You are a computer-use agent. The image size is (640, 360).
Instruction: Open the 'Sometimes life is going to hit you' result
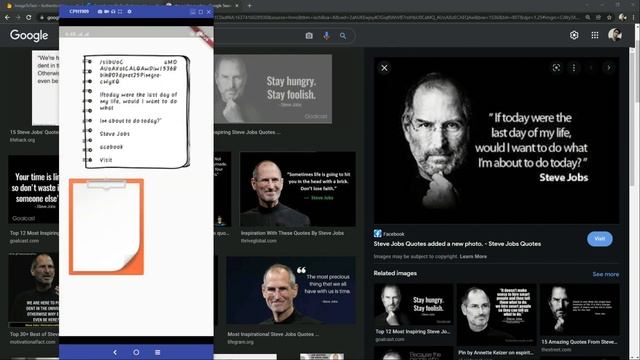click(298, 189)
